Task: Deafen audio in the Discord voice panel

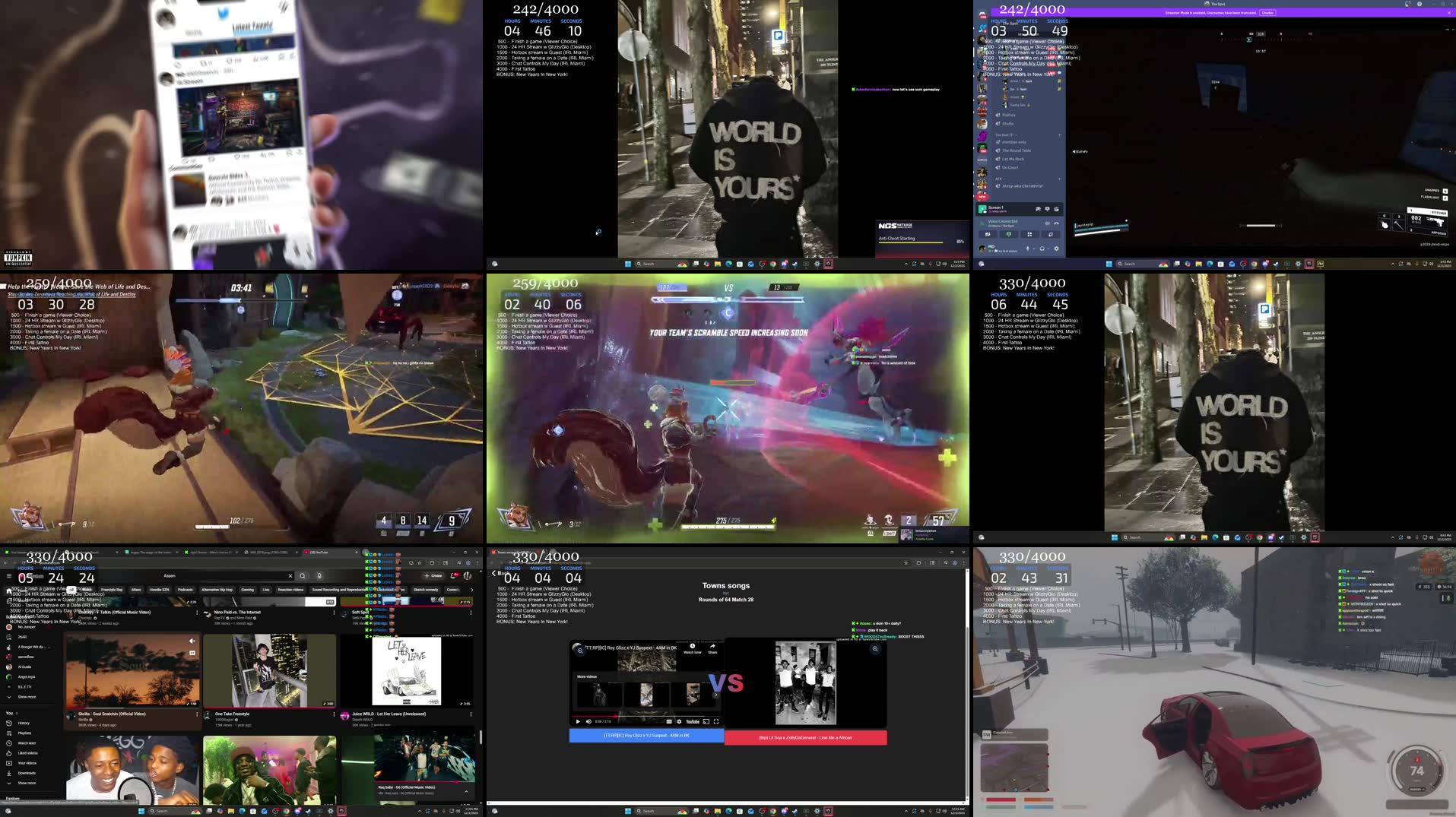Action: [1042, 248]
